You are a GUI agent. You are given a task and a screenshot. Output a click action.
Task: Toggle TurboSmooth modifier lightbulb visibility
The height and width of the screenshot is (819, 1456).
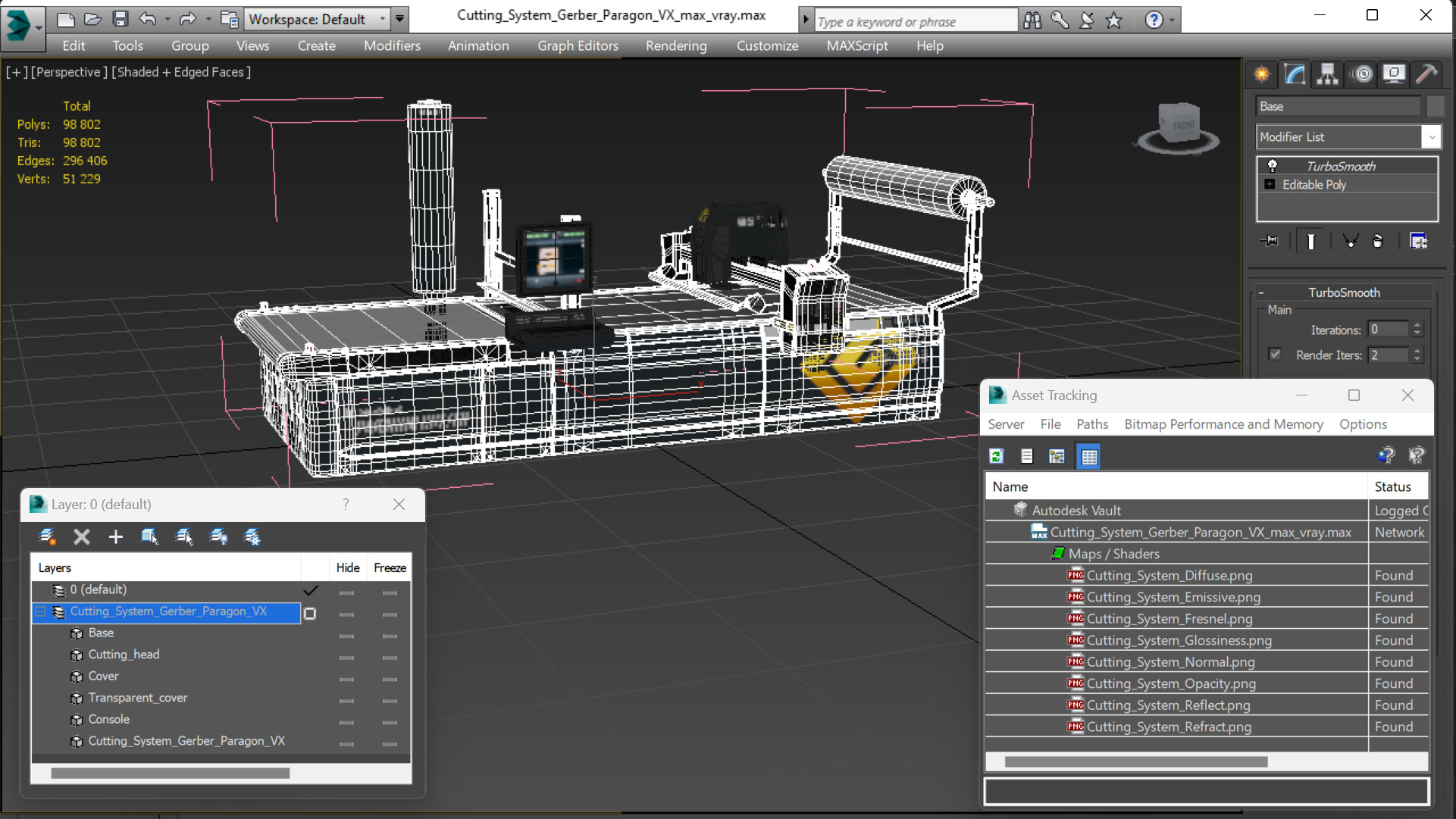[1273, 166]
